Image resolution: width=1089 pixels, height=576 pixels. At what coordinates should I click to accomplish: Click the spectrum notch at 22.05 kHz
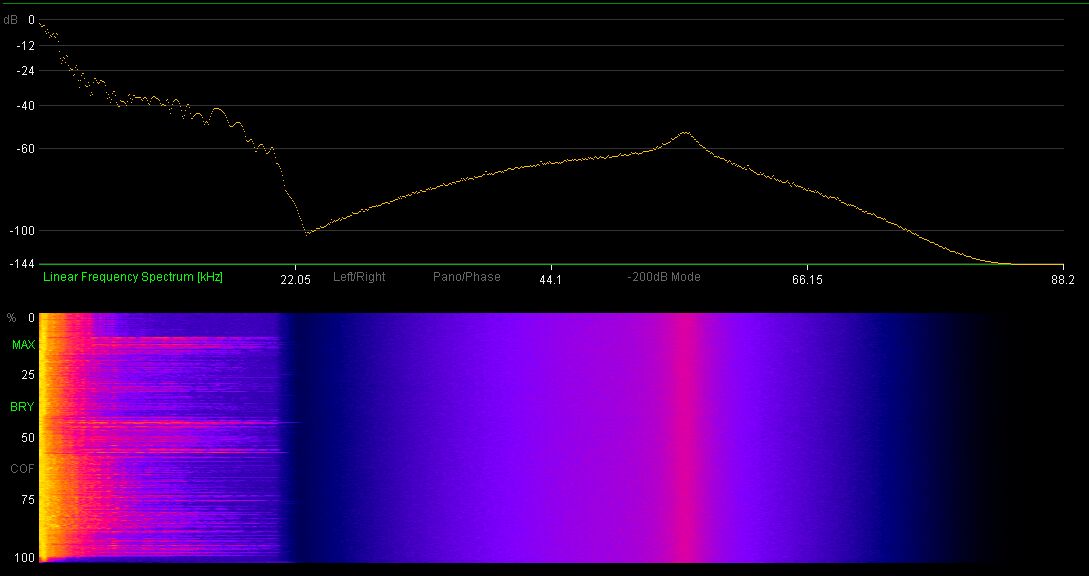(306, 232)
